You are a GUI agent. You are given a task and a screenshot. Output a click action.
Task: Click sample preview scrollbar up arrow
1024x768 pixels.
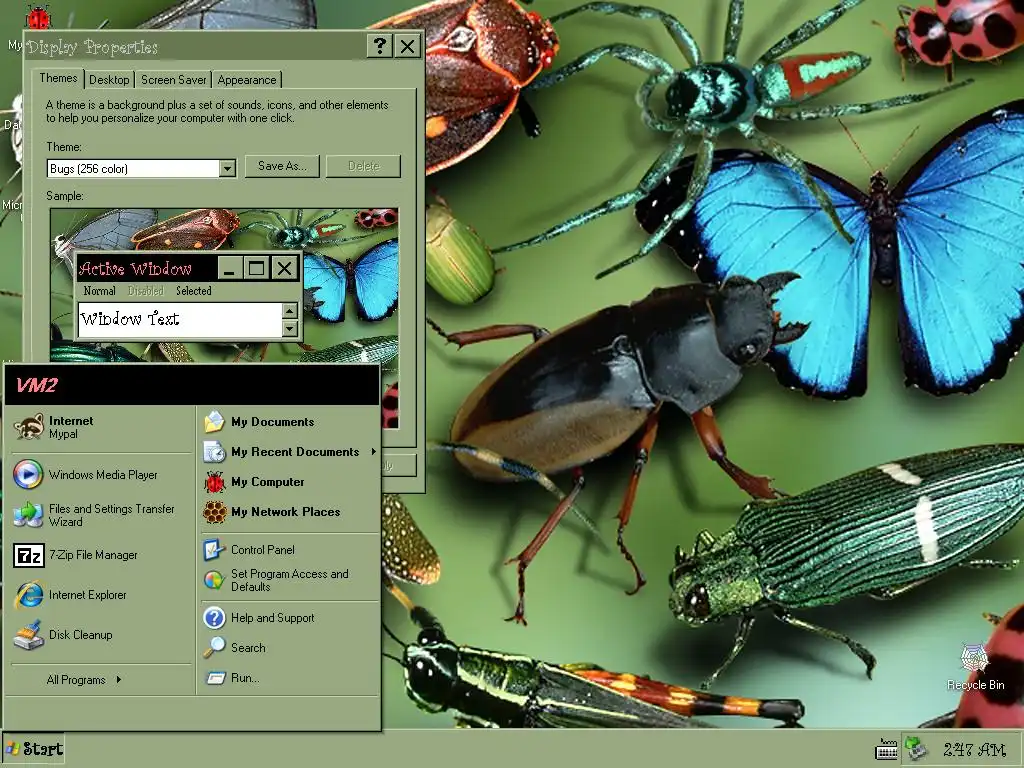click(x=290, y=311)
